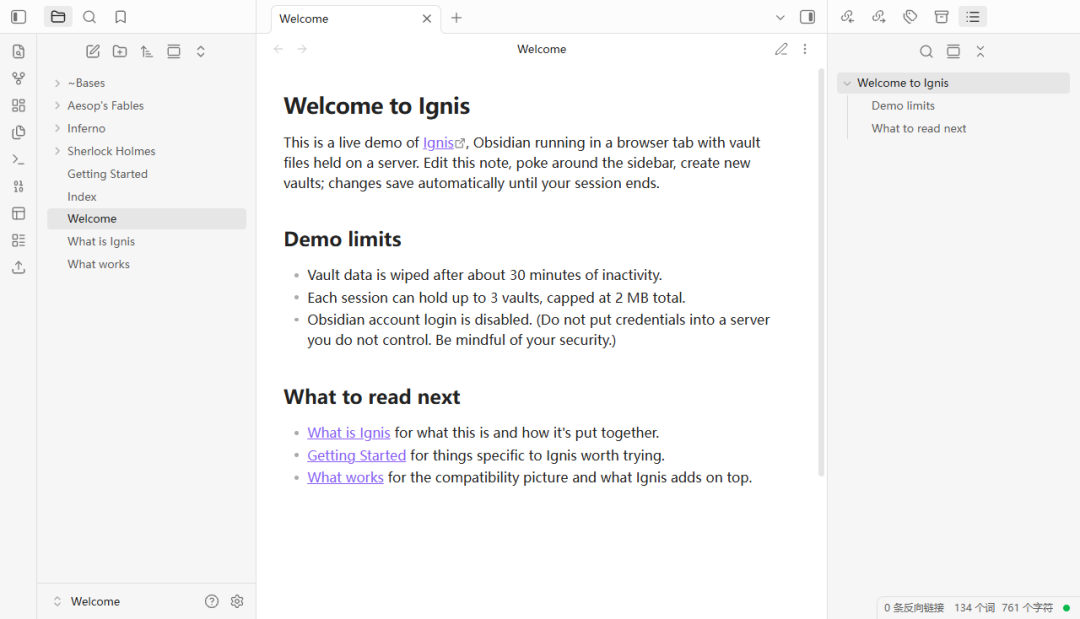
Task: Create a new note icon
Action: 93,52
